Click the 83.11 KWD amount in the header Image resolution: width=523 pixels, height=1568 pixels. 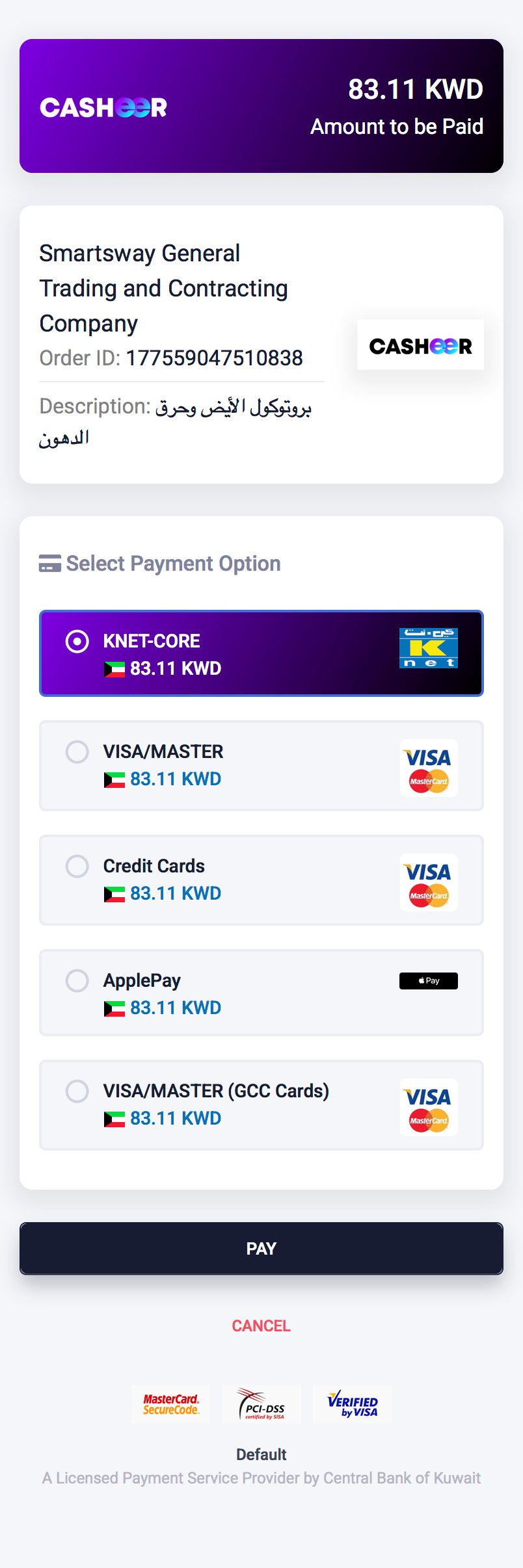click(415, 90)
